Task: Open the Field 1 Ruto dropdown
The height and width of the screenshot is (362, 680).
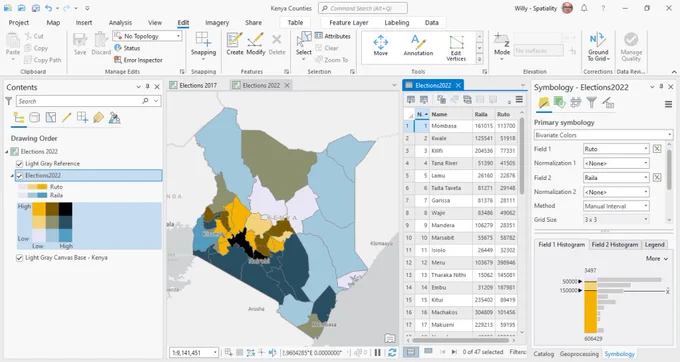Action: (616, 149)
